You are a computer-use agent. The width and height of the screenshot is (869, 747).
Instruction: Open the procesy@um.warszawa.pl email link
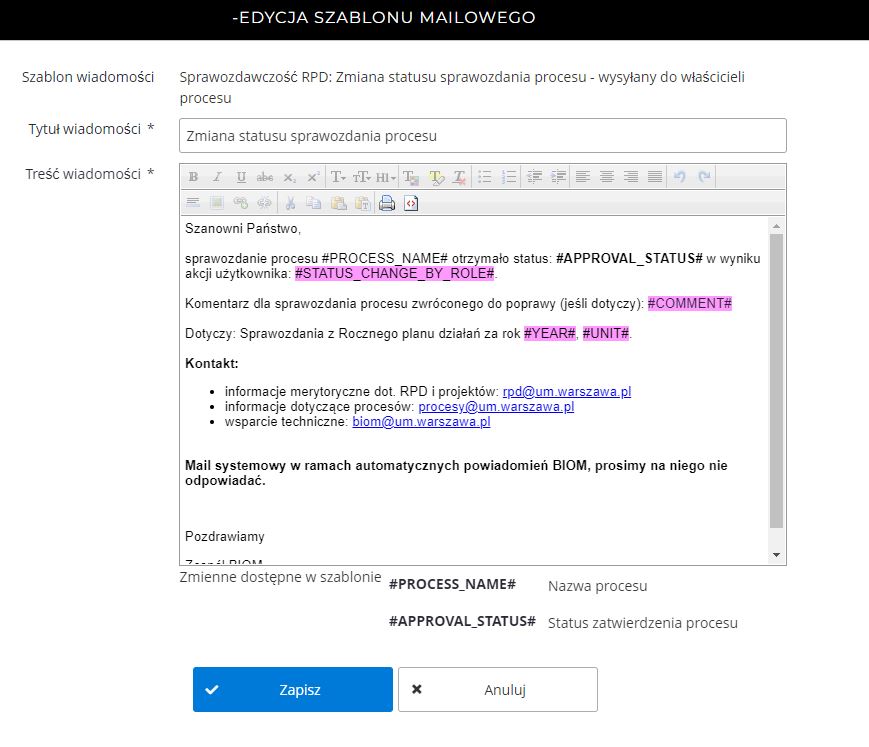[x=496, y=407]
